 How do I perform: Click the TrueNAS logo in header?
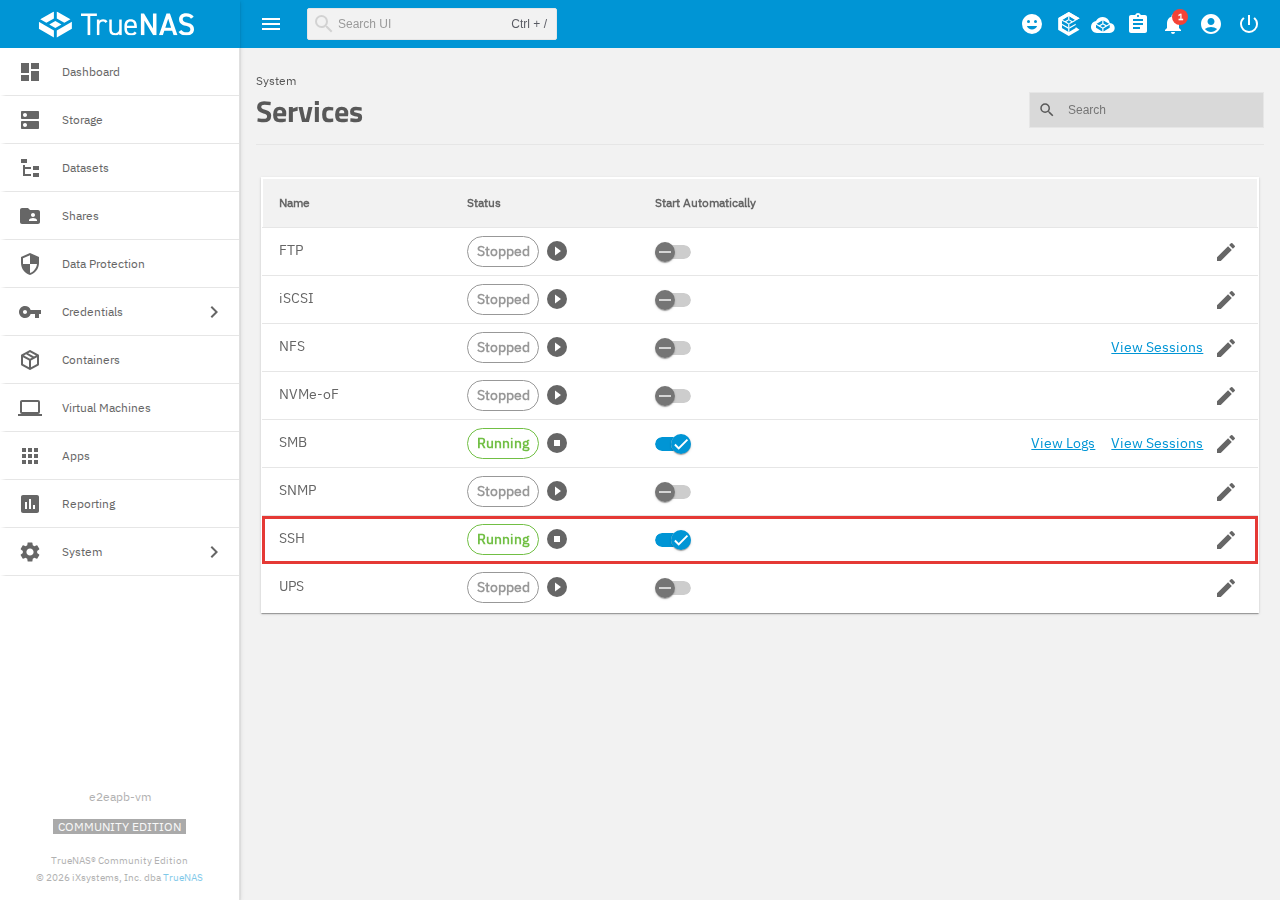117,24
